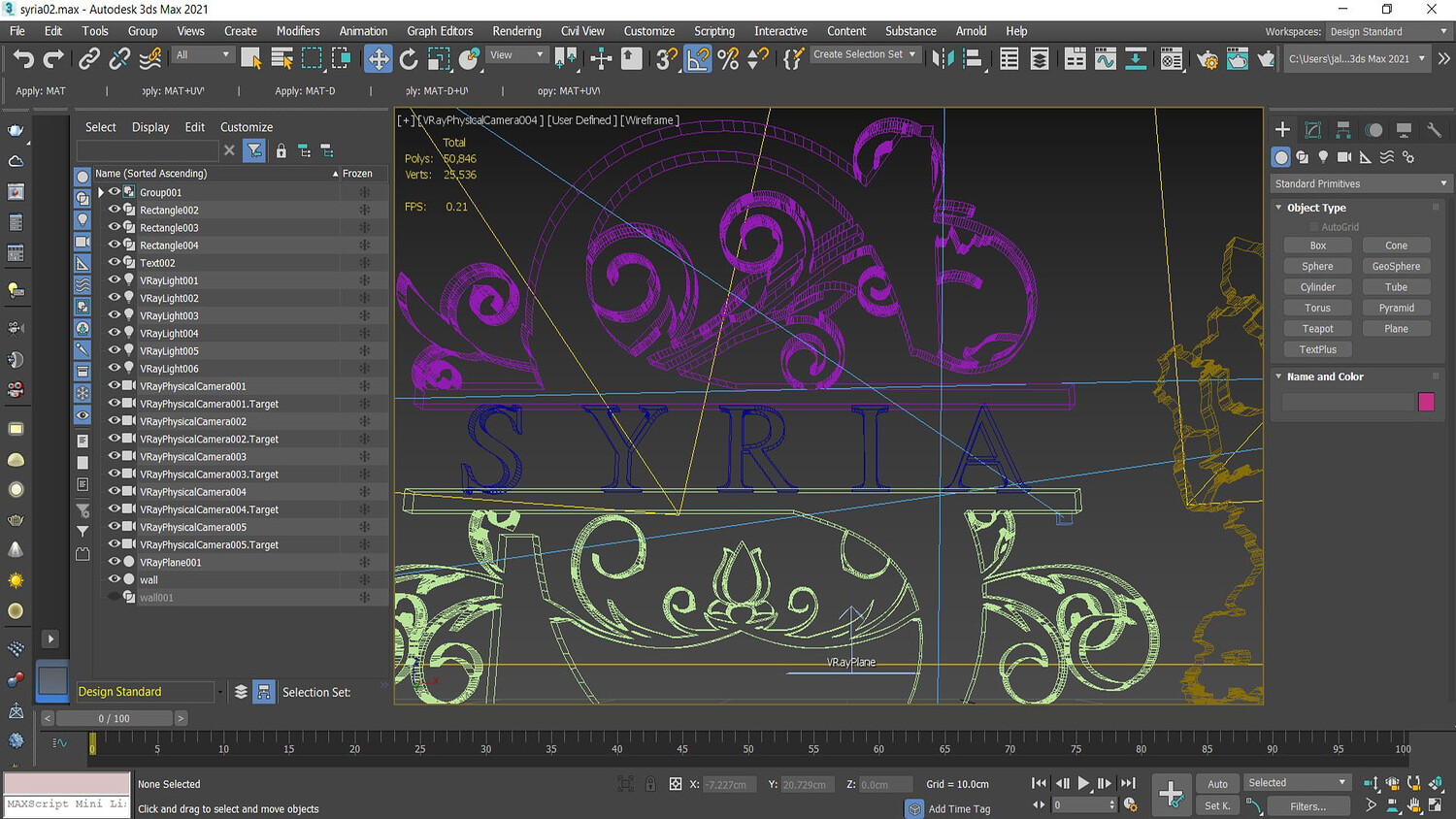Viewport: 1456px width, 819px height.
Task: Open Render Setup teapot gear icon
Action: point(1207,59)
